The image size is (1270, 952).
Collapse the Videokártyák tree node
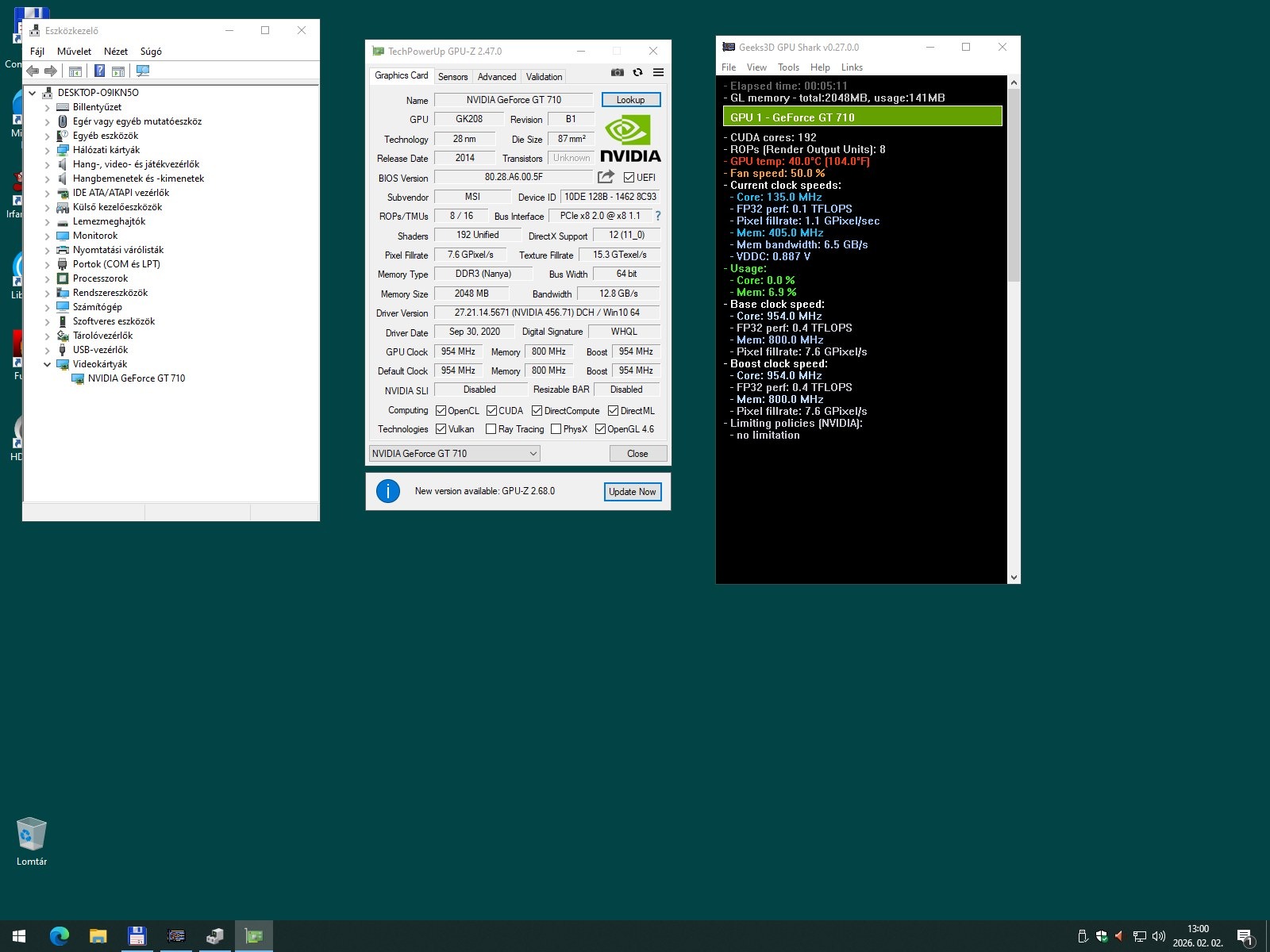pos(47,364)
